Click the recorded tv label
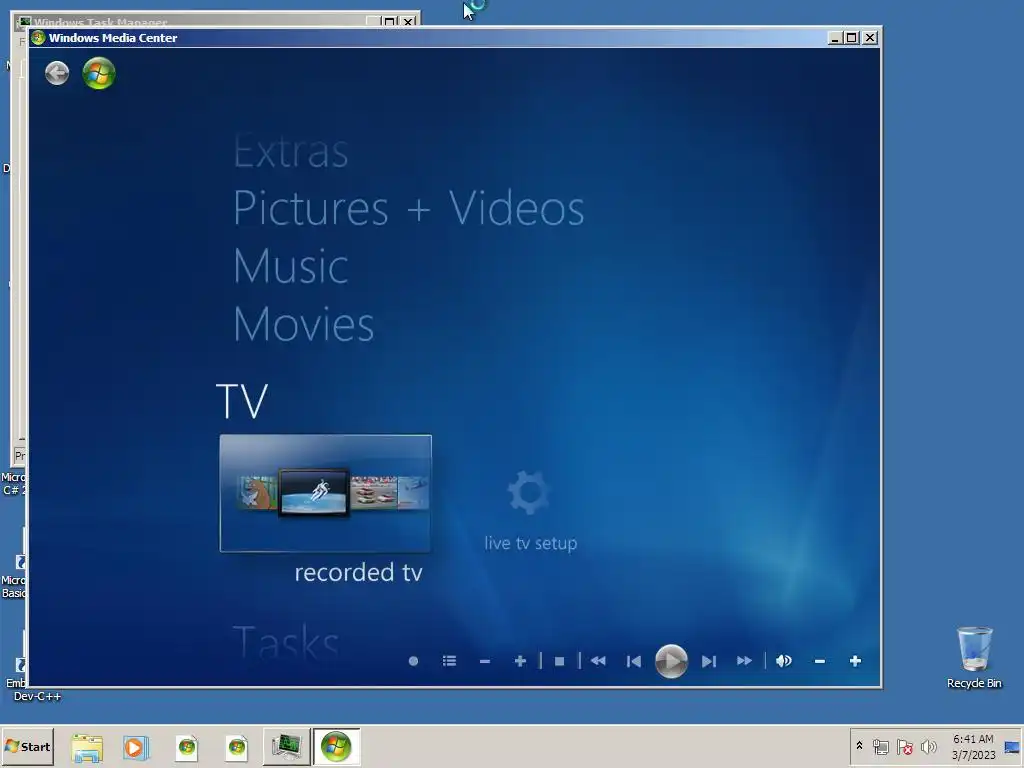The image size is (1024, 768). [358, 573]
